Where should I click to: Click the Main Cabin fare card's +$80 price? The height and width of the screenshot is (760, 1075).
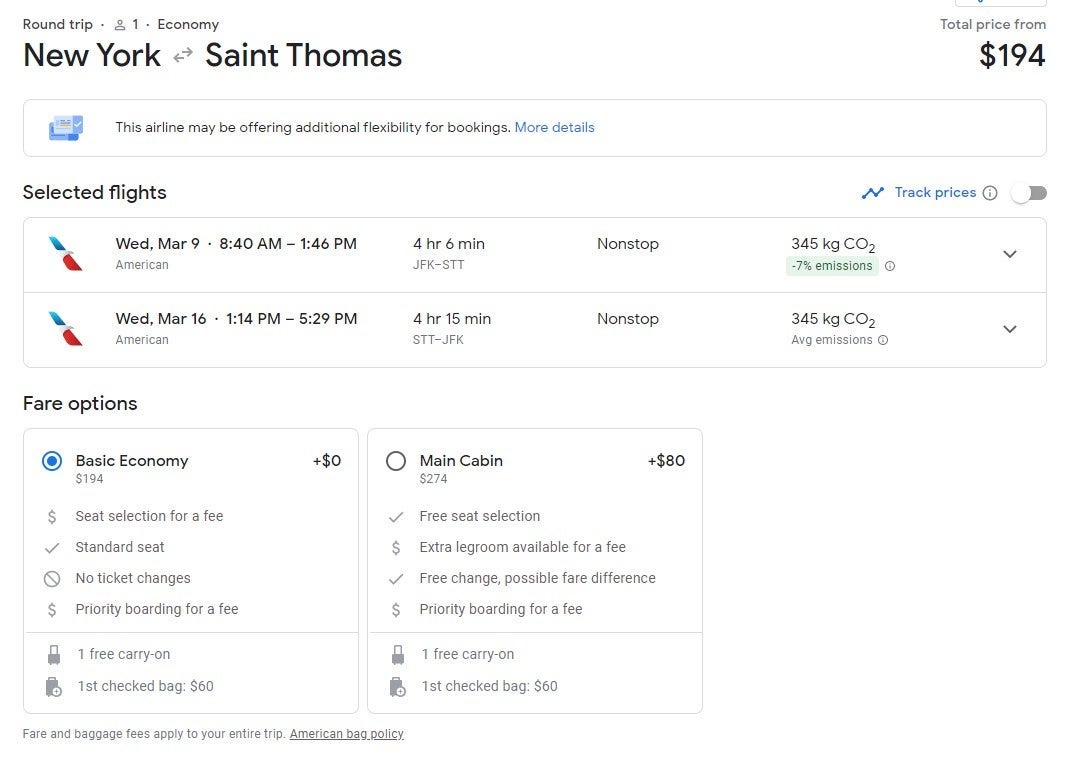(666, 461)
